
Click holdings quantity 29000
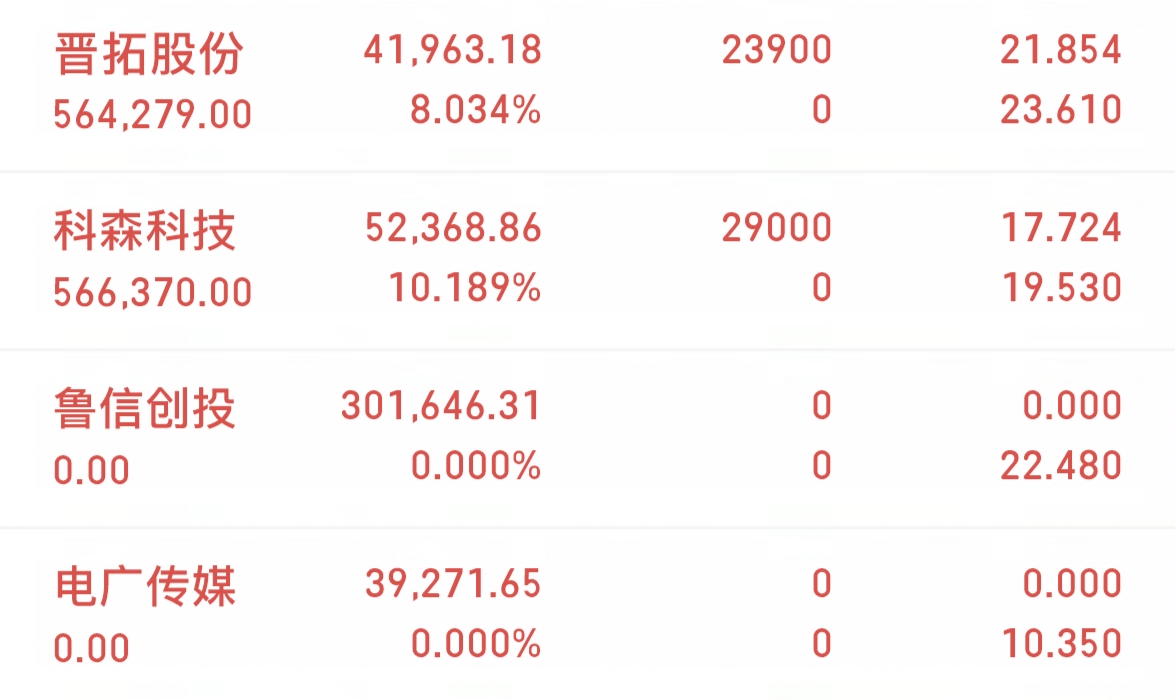[x=776, y=228]
